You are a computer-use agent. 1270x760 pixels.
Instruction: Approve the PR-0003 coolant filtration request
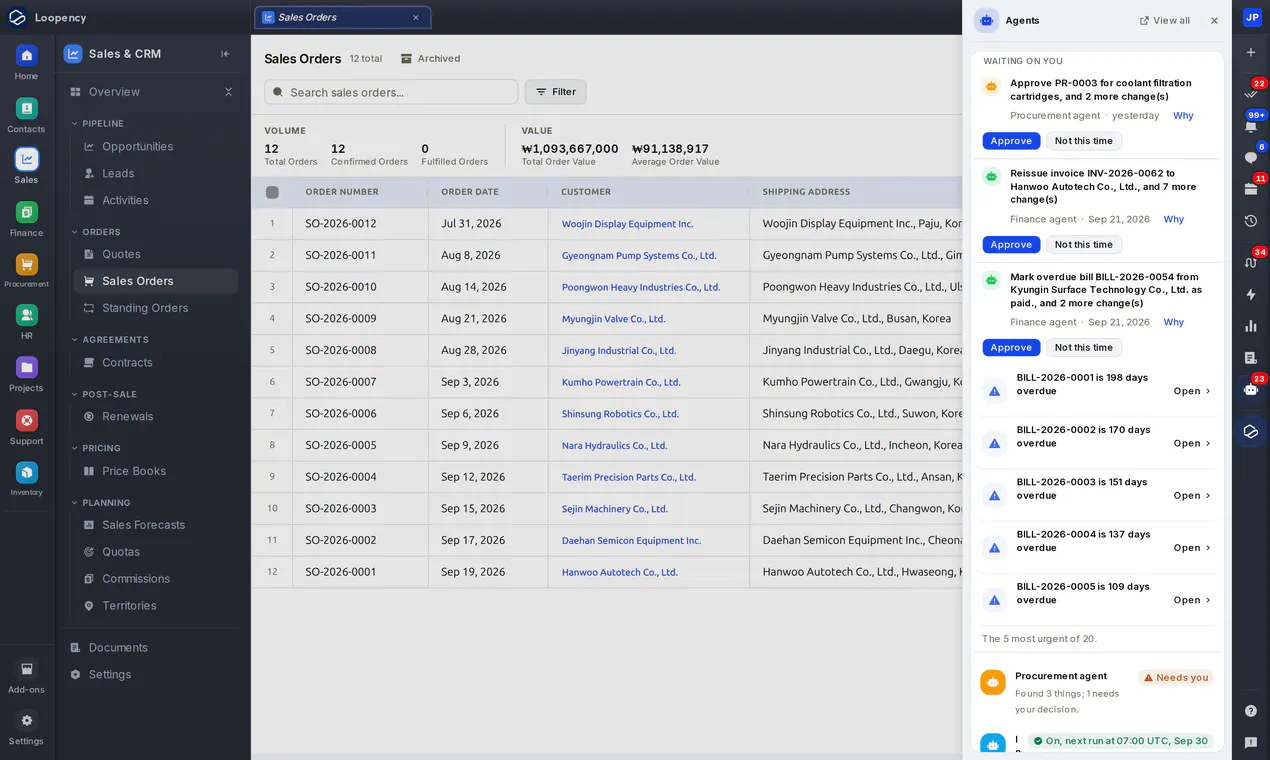[x=1011, y=141]
